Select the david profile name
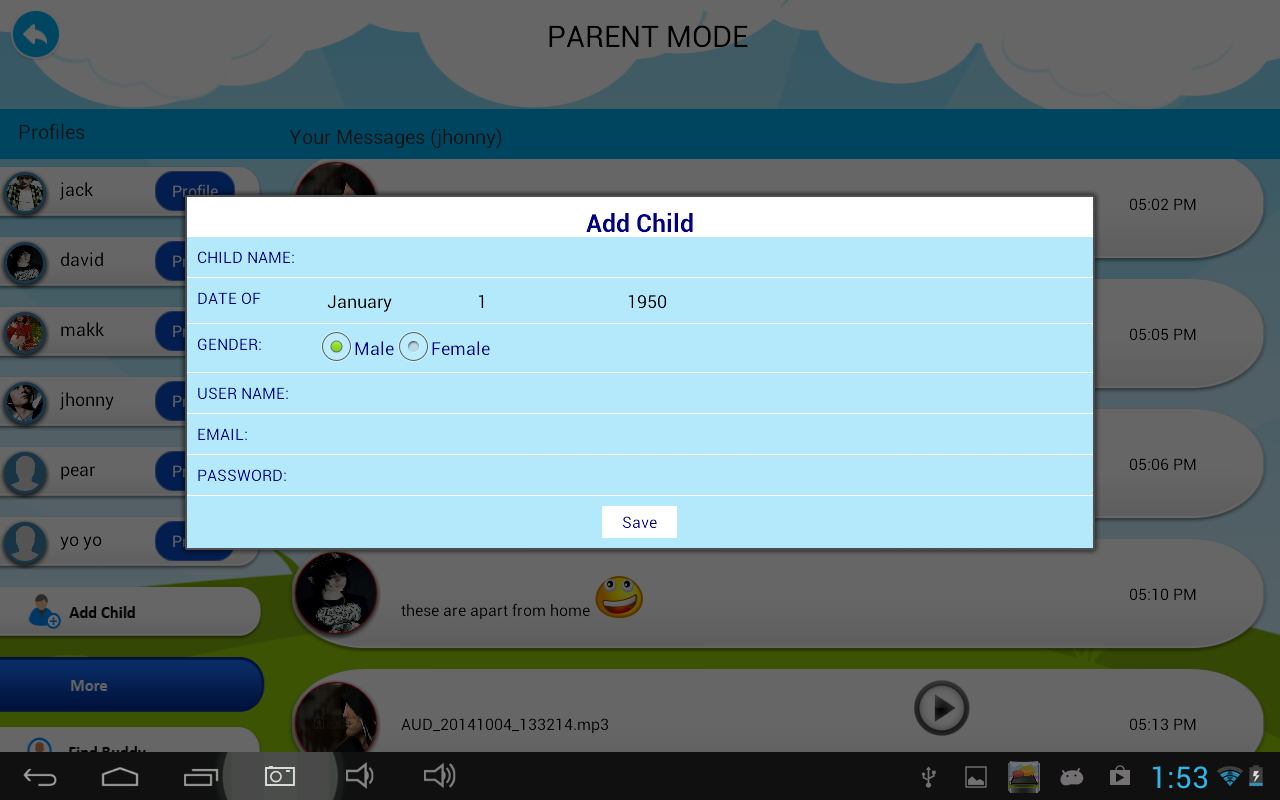The image size is (1280, 800). pos(82,260)
